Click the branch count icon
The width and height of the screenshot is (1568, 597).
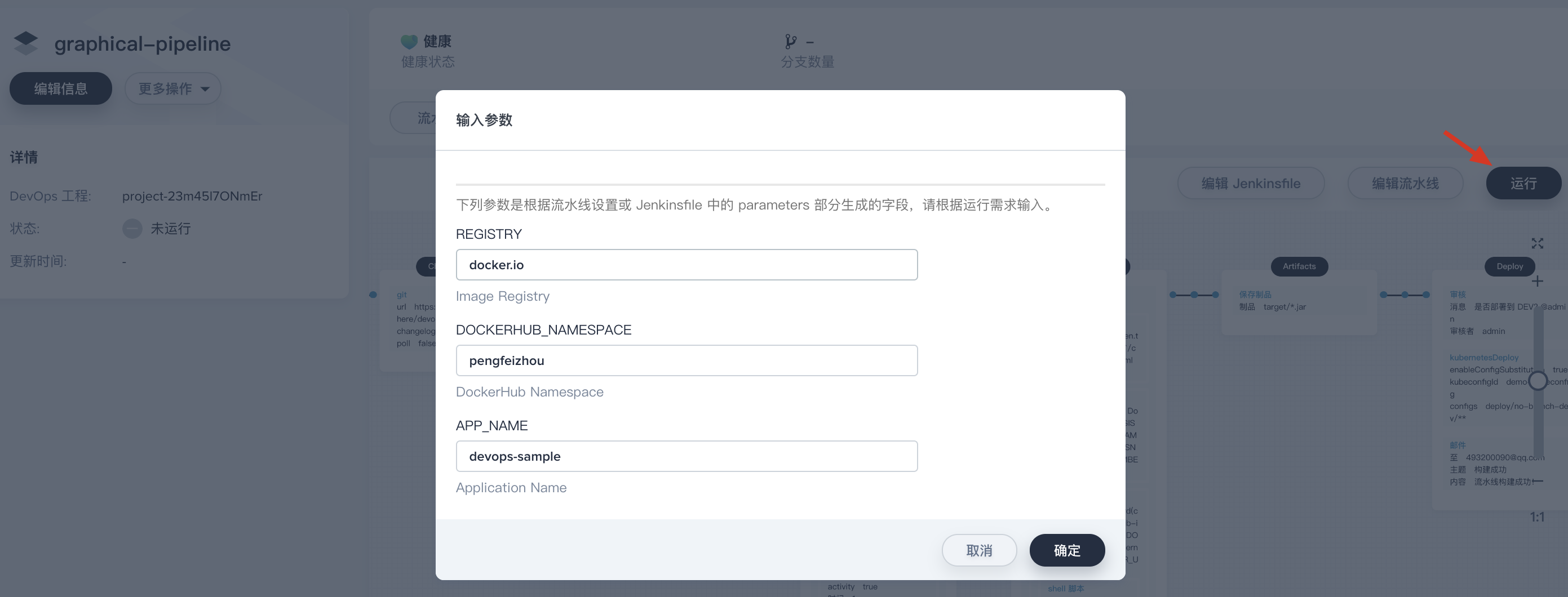[790, 41]
